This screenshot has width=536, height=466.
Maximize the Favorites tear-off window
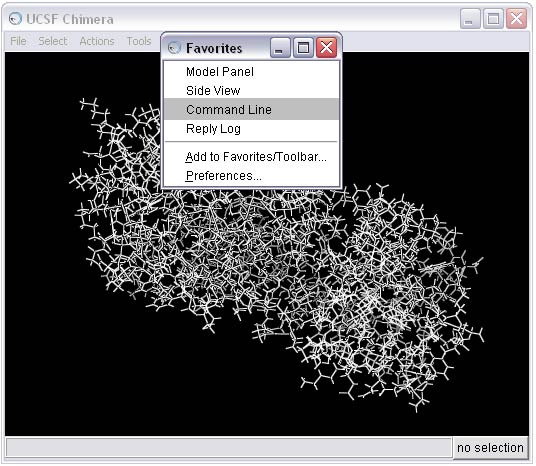click(303, 48)
